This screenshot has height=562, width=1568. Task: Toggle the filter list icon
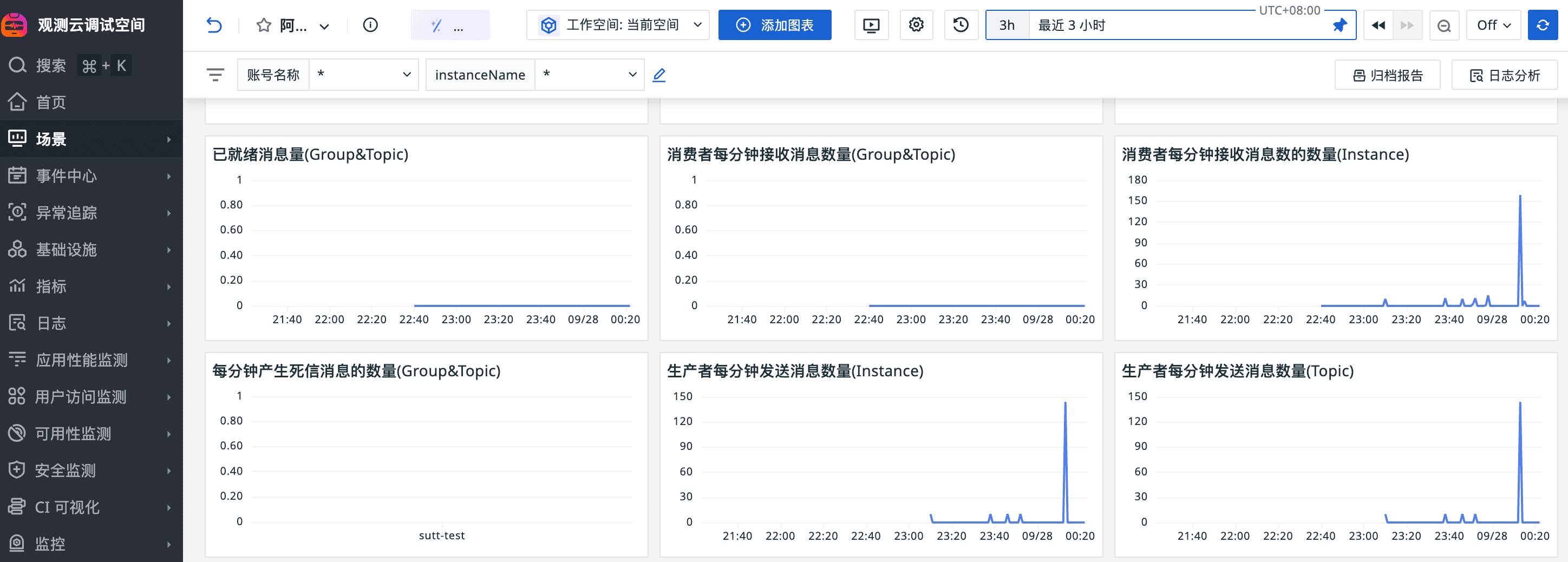215,75
